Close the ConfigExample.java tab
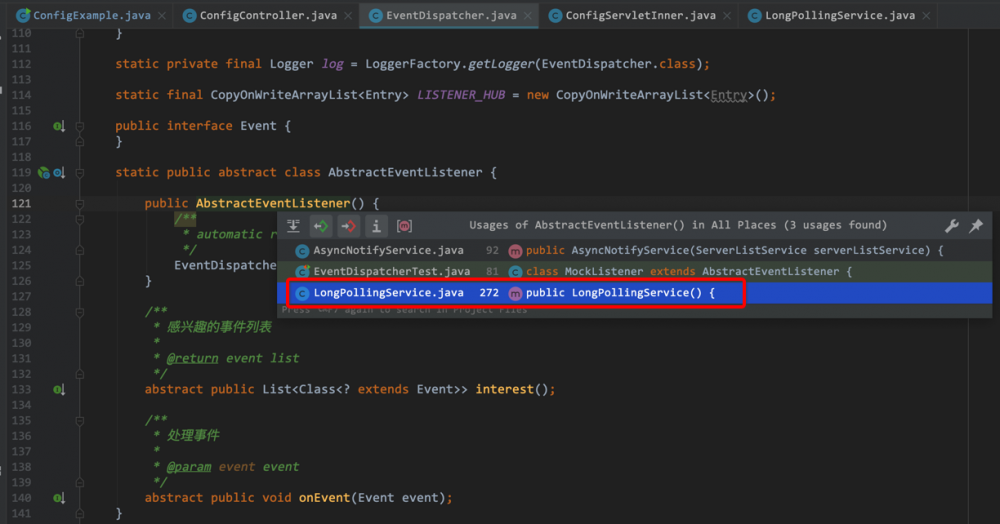 162,16
